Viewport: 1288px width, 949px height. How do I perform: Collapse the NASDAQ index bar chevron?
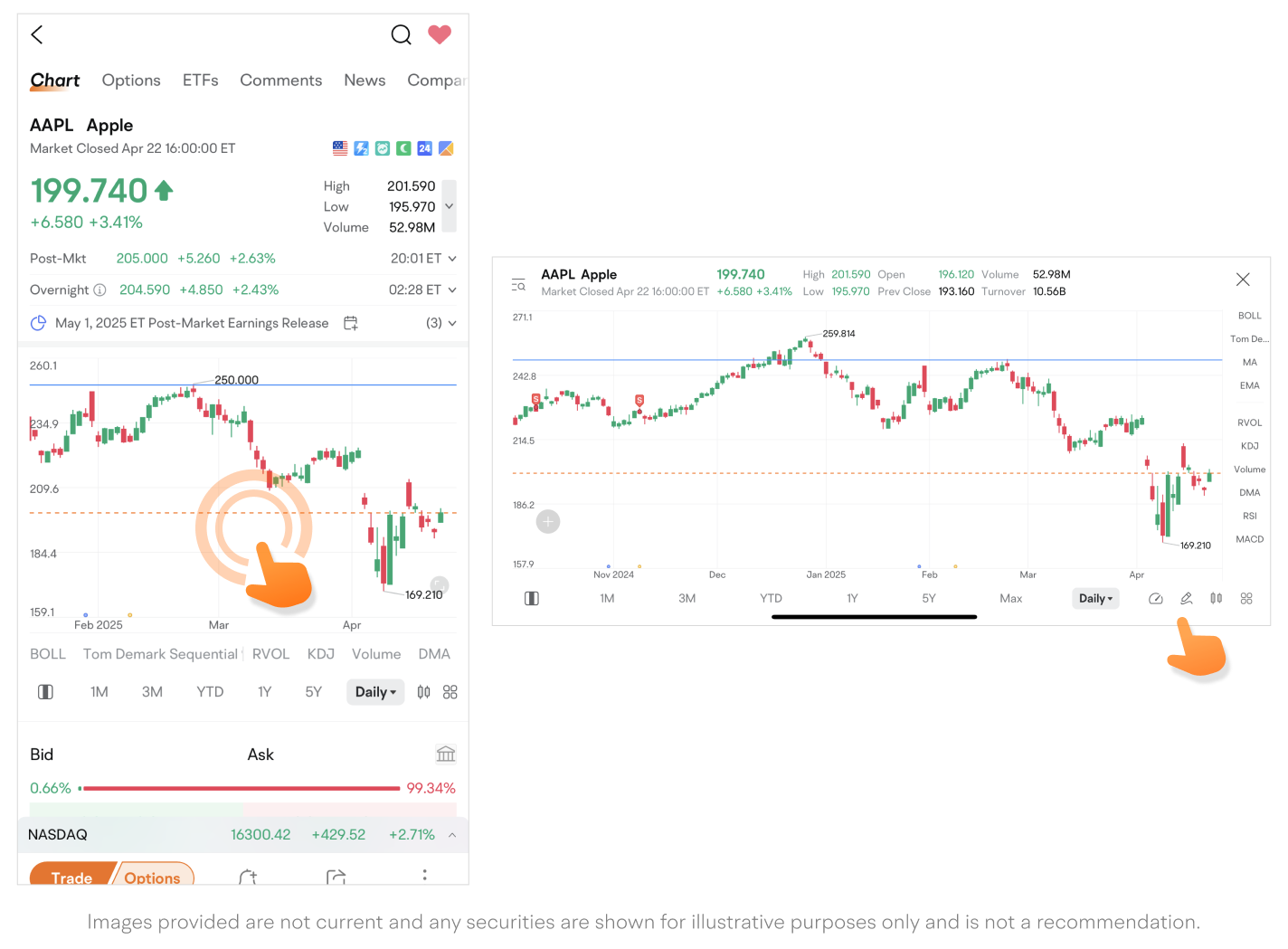point(452,835)
